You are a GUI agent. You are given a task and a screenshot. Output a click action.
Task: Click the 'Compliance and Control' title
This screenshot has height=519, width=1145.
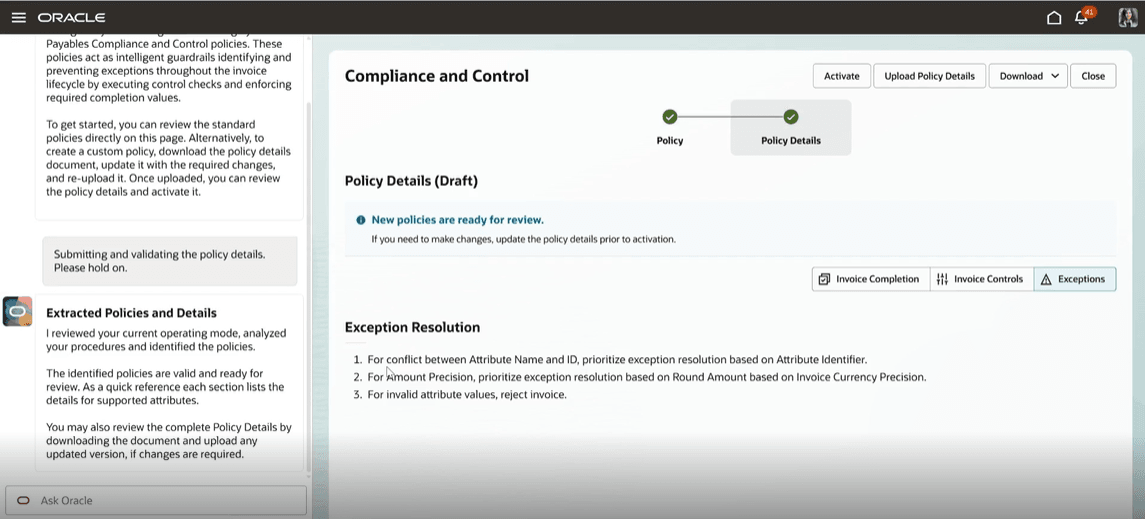point(437,76)
